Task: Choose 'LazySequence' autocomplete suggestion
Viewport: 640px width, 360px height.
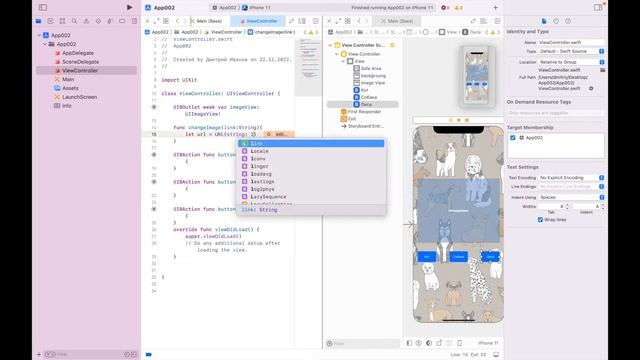Action: pyautogui.click(x=311, y=197)
